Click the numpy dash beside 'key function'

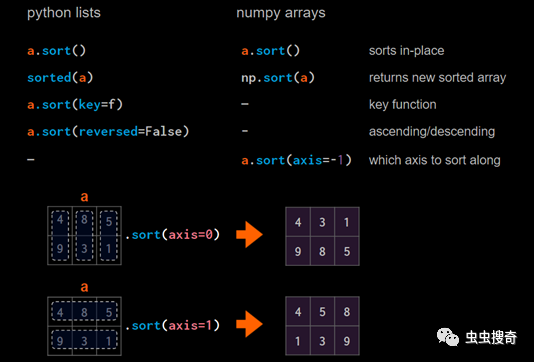(245, 104)
